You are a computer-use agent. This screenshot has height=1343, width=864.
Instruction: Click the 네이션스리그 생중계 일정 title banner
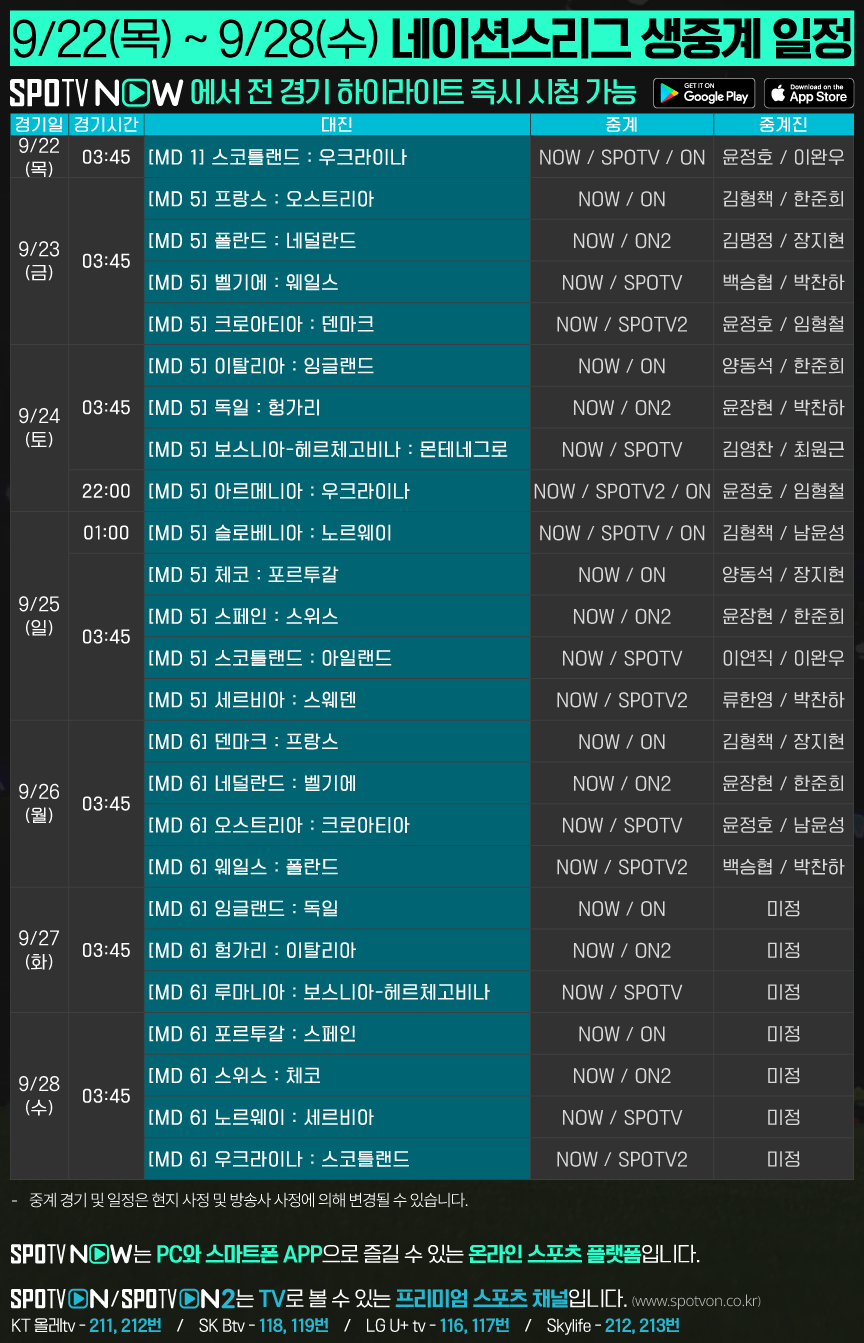pyautogui.click(x=432, y=39)
